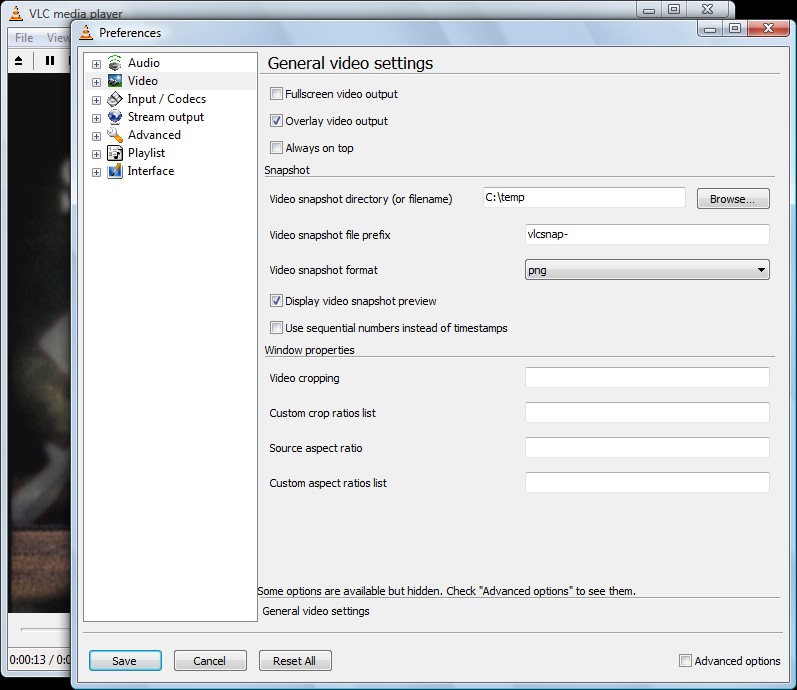The height and width of the screenshot is (690, 797).
Task: Uncheck Overlay video output
Action: tap(276, 121)
